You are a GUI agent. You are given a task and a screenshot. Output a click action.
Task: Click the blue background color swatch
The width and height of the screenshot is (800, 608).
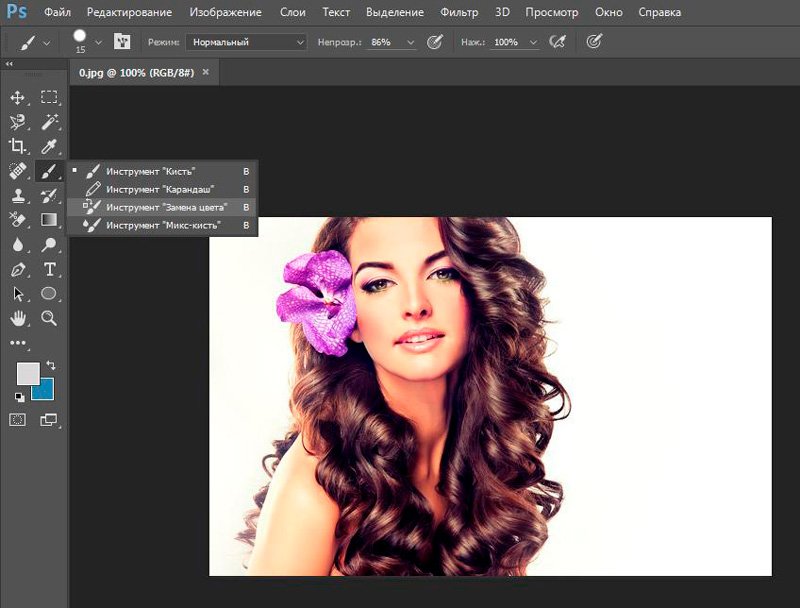click(44, 389)
